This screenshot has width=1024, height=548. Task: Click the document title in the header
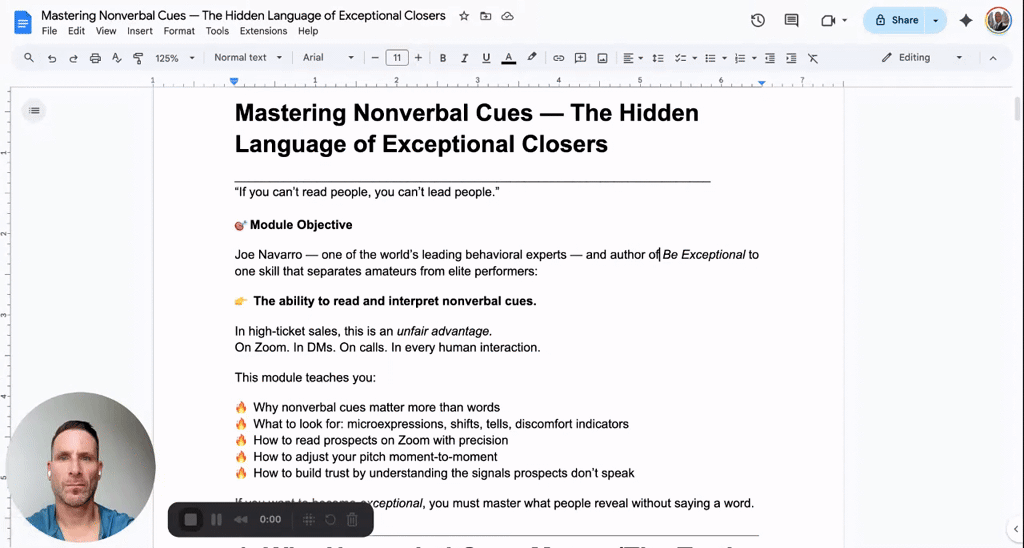point(244,16)
